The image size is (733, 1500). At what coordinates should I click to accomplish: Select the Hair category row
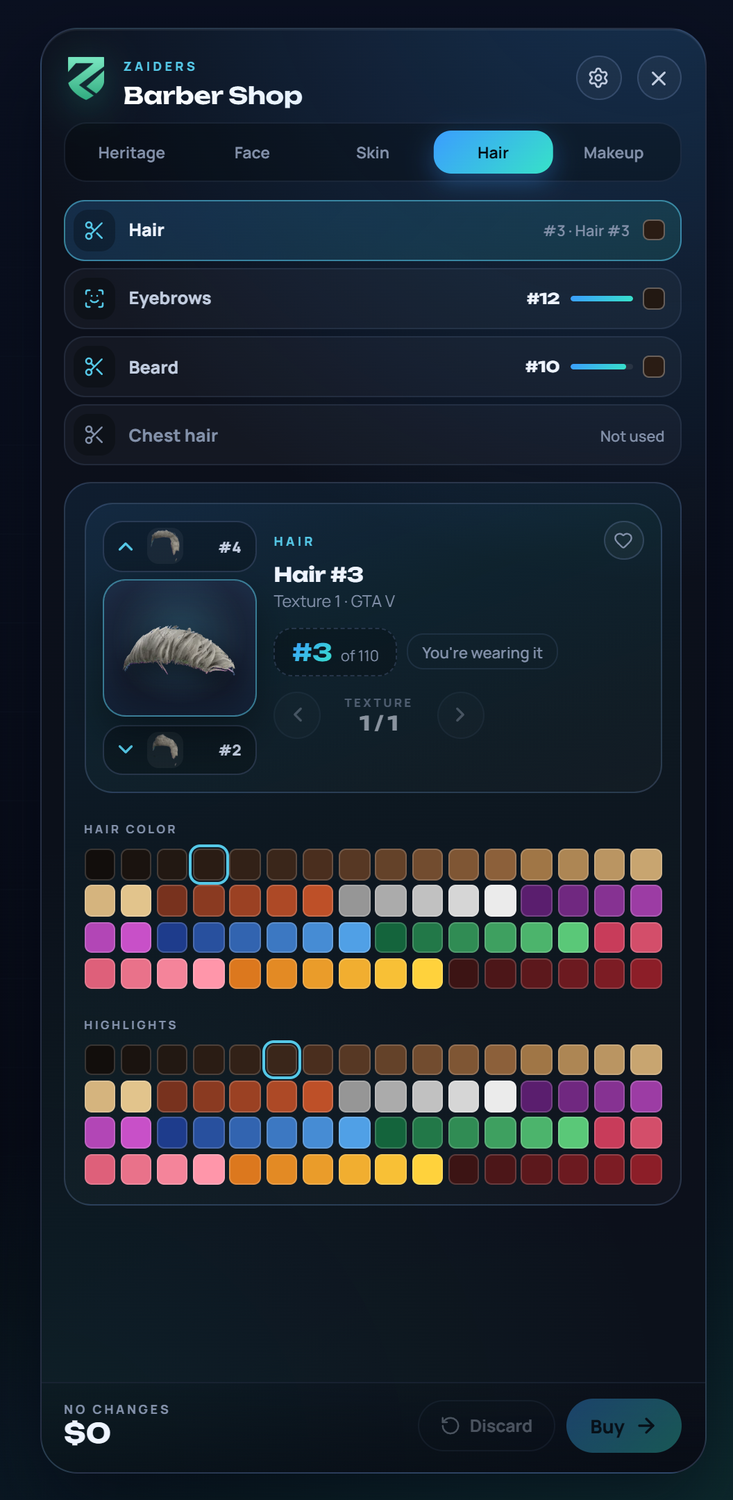click(372, 230)
